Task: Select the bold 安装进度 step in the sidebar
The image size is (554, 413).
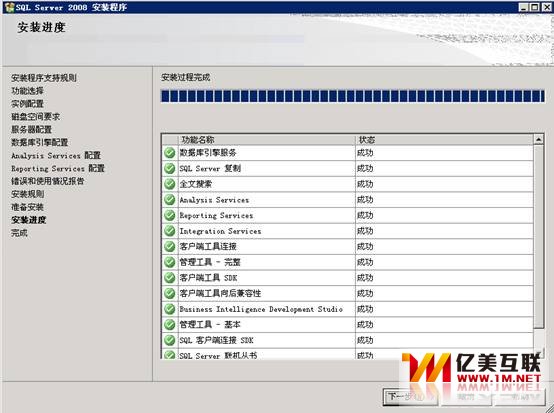Action: (x=29, y=220)
